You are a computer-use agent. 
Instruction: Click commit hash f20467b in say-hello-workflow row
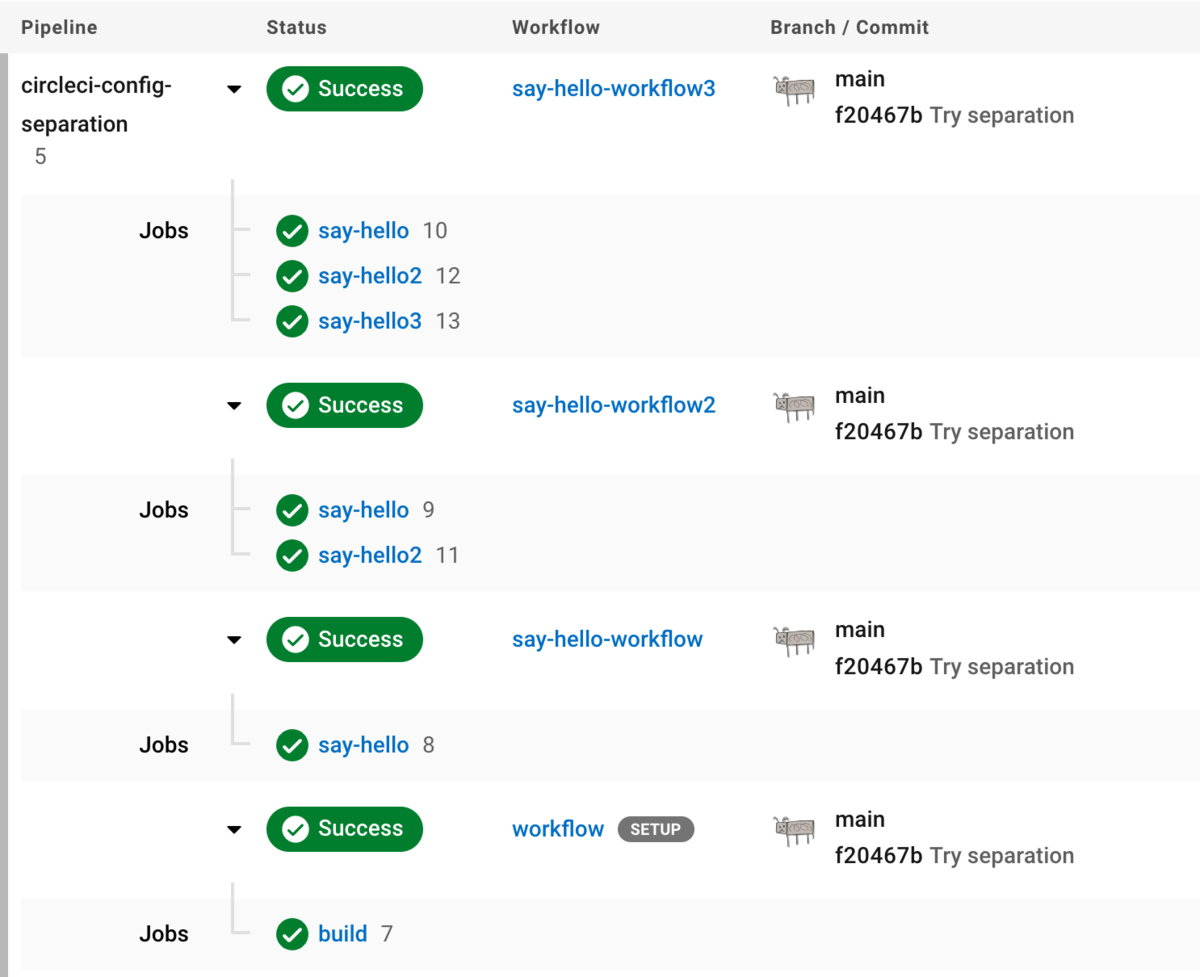878,667
